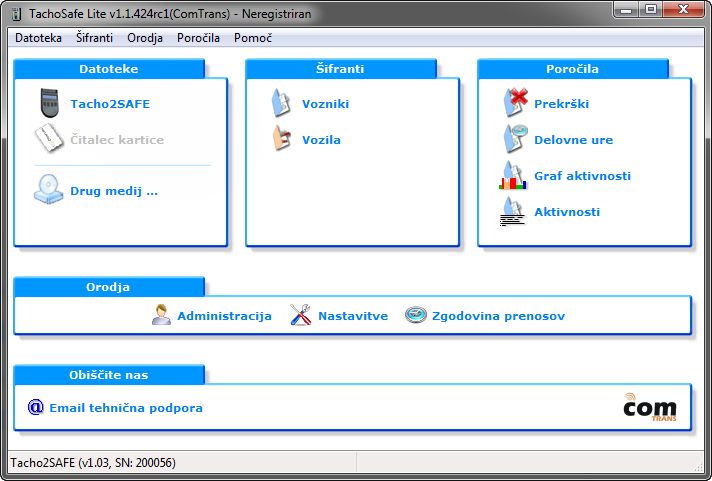The width and height of the screenshot is (712, 481).
Task: Click the Obiščite nas panel header
Action: point(109,375)
